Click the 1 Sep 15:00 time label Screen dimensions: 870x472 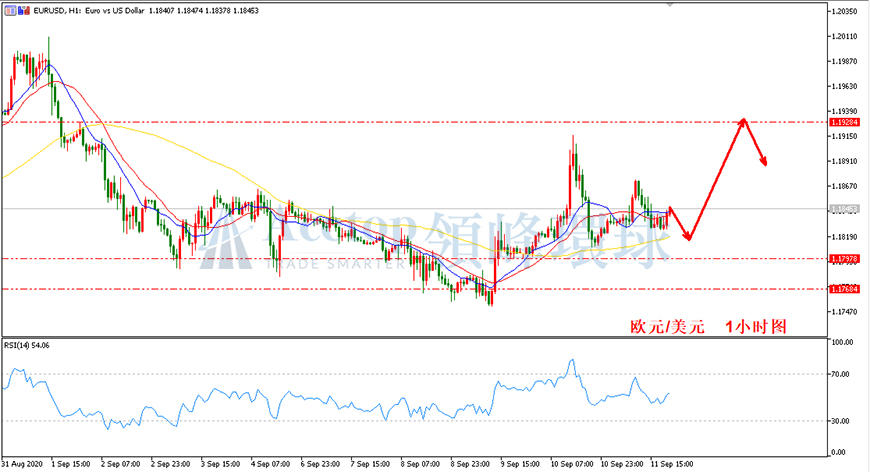click(x=70, y=464)
